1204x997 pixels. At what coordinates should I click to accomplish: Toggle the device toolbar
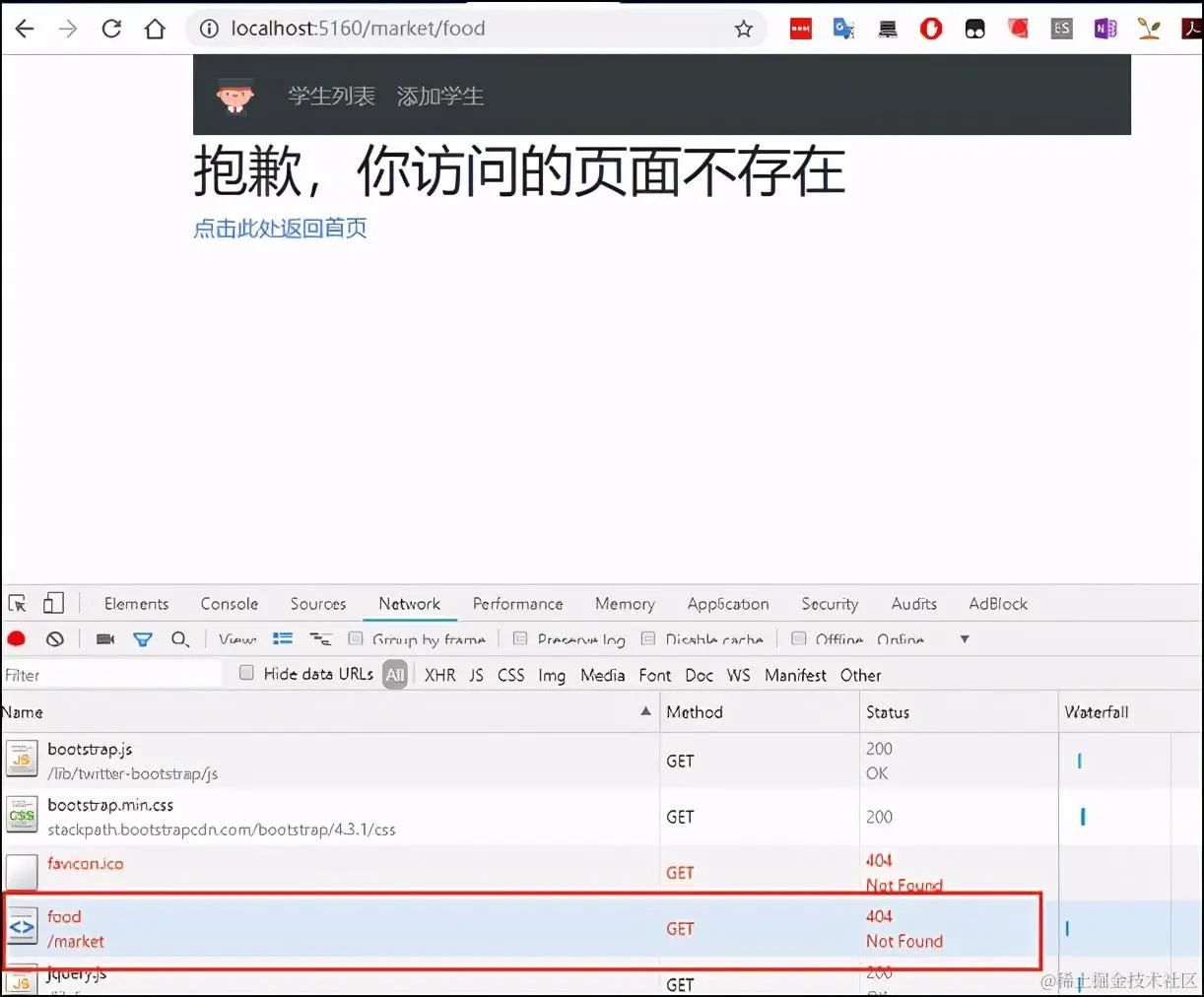[53, 602]
